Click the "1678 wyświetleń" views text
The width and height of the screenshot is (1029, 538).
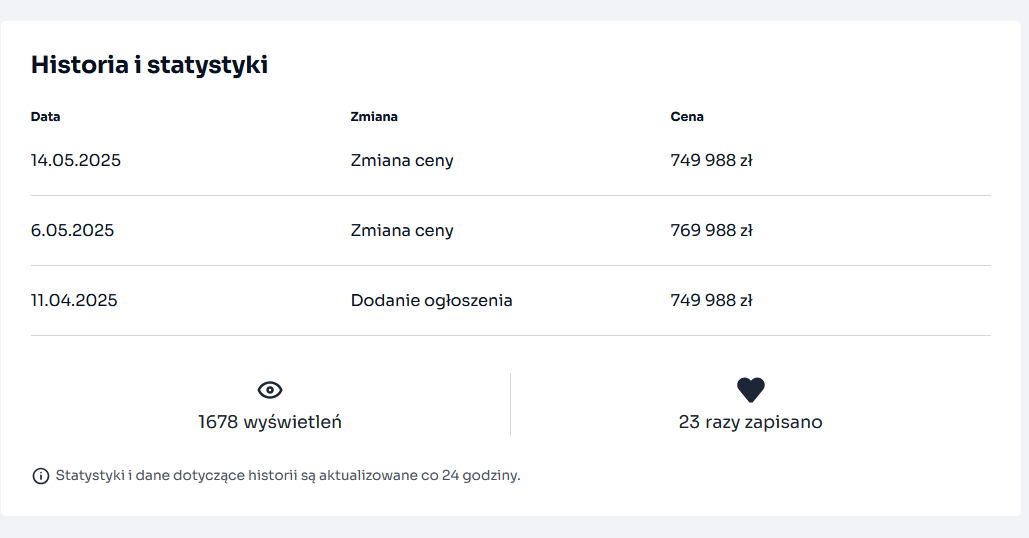pyautogui.click(x=270, y=422)
